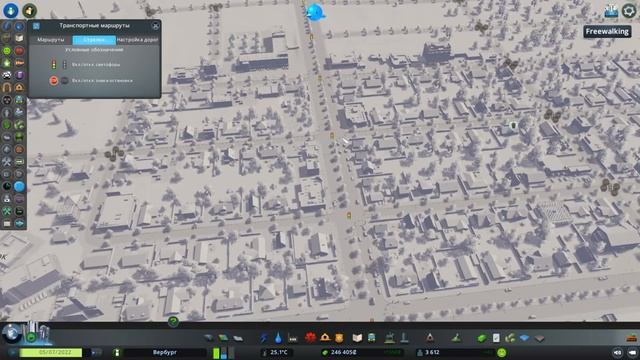Open the Electricity build menu

pyautogui.click(x=264, y=338)
